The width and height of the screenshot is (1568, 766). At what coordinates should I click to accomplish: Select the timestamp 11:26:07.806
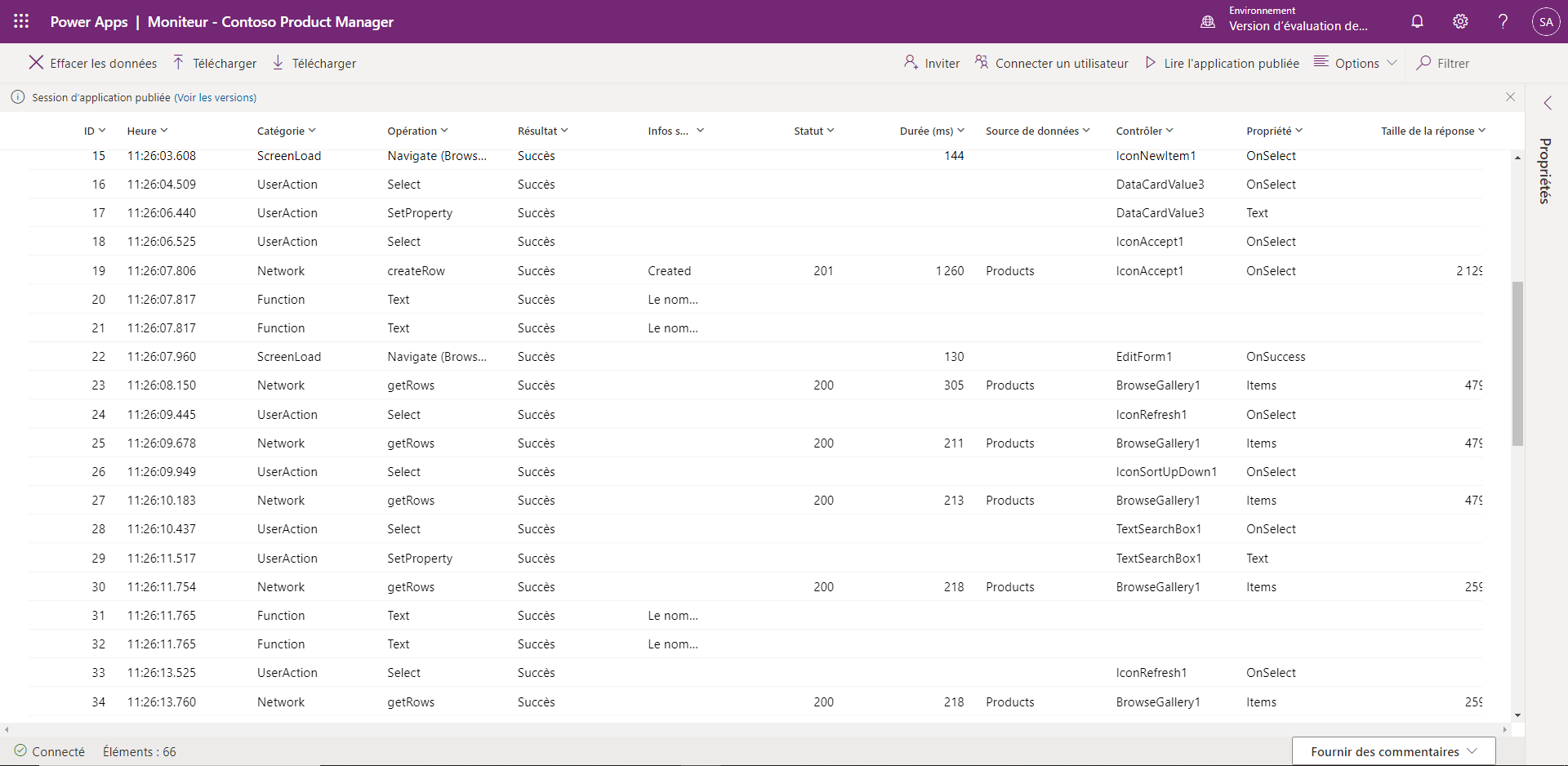pyautogui.click(x=162, y=271)
